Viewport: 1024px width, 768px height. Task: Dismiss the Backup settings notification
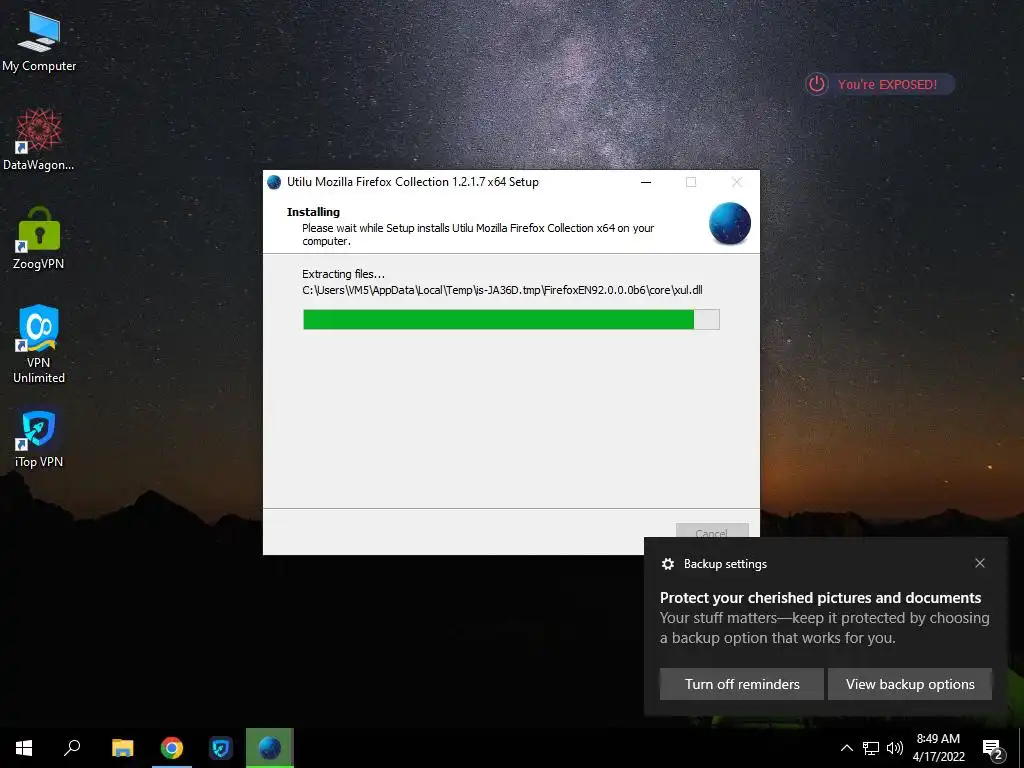pyautogui.click(x=980, y=563)
